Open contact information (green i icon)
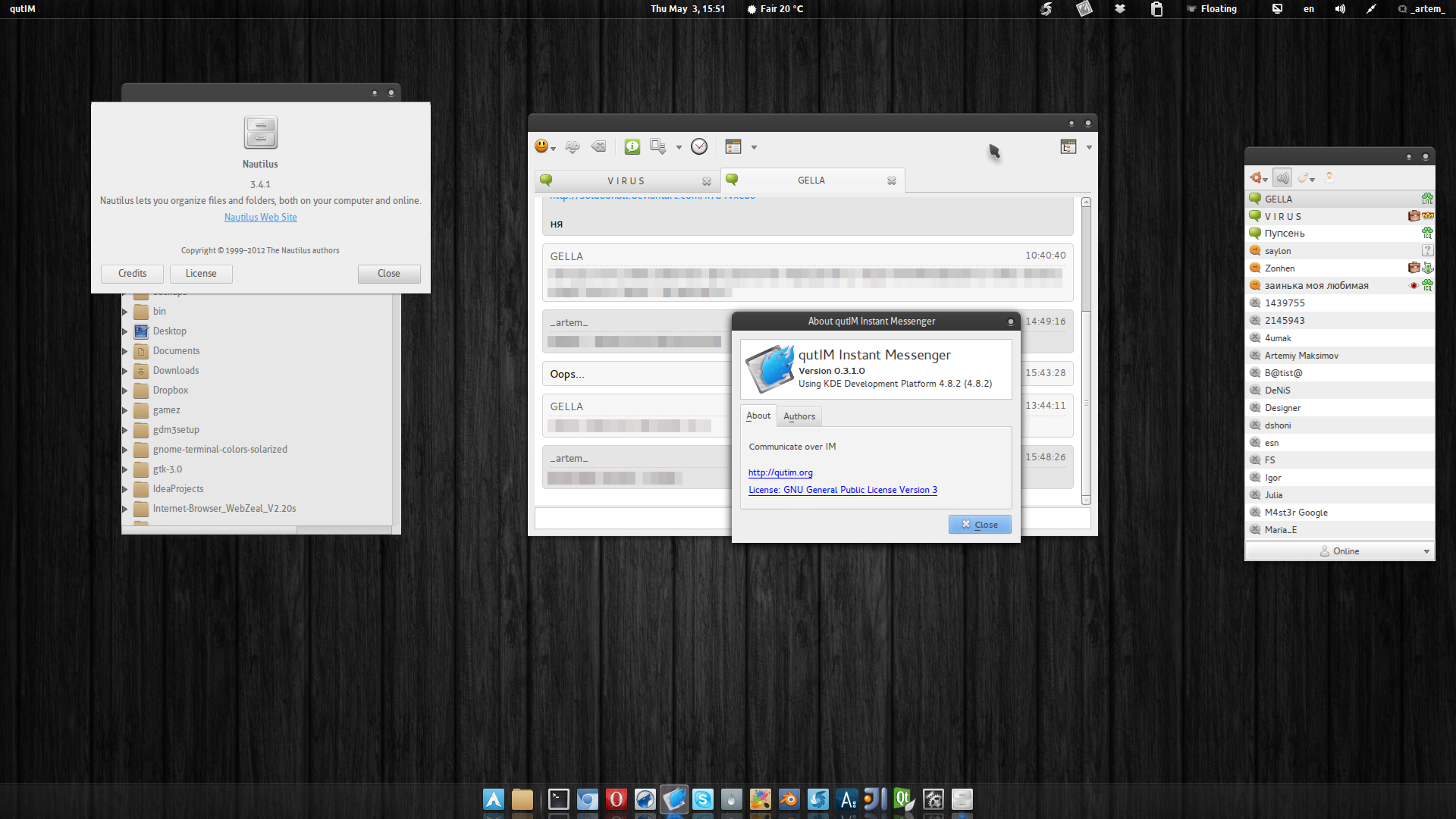The image size is (1456, 819). pyautogui.click(x=632, y=146)
